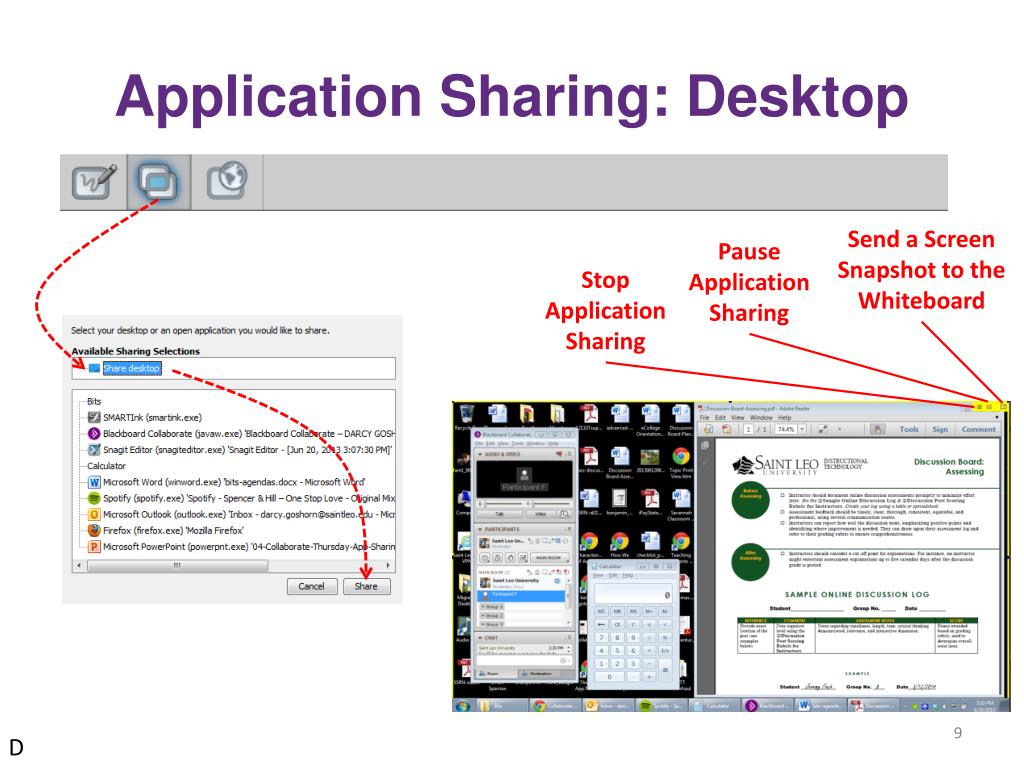This screenshot has height=768, width=1024.
Task: Collapse the Chat panel
Action: pos(481,637)
